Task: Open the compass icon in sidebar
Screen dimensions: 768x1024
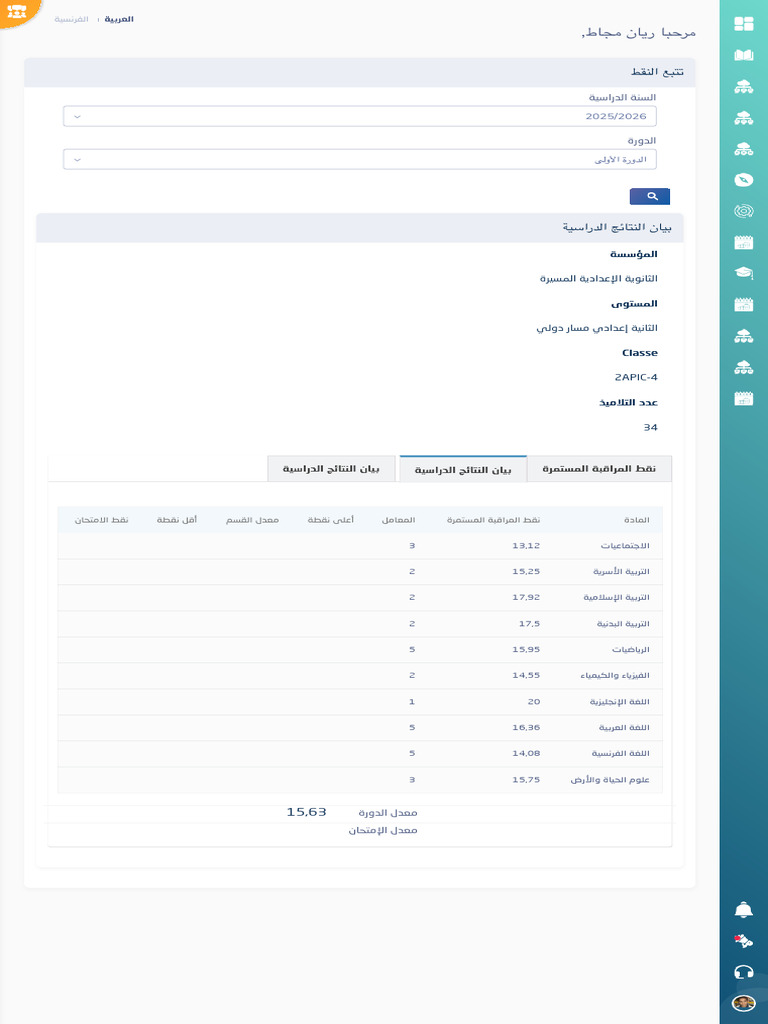Action: pyautogui.click(x=743, y=180)
